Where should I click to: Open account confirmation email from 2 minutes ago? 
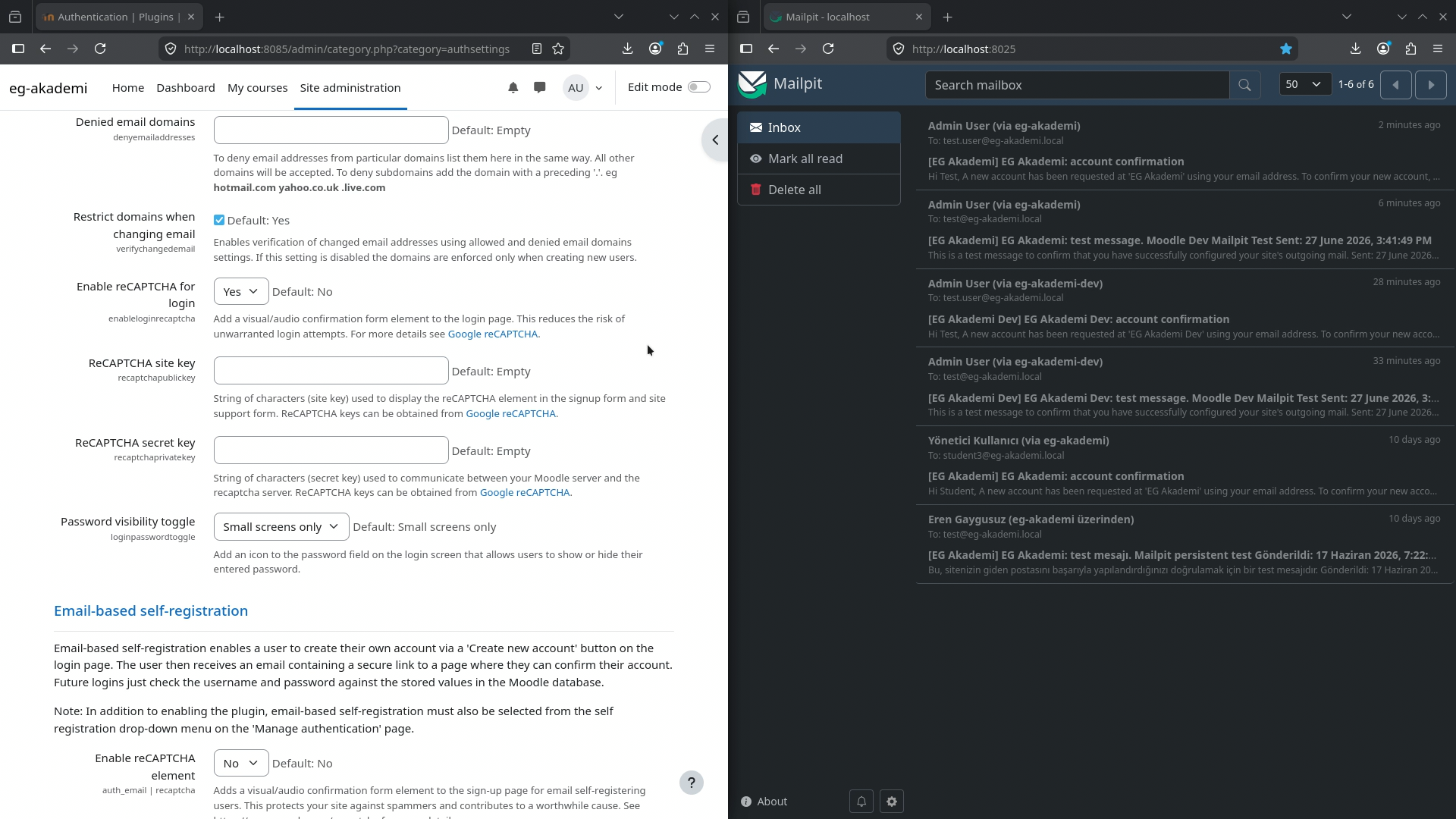[1185, 151]
